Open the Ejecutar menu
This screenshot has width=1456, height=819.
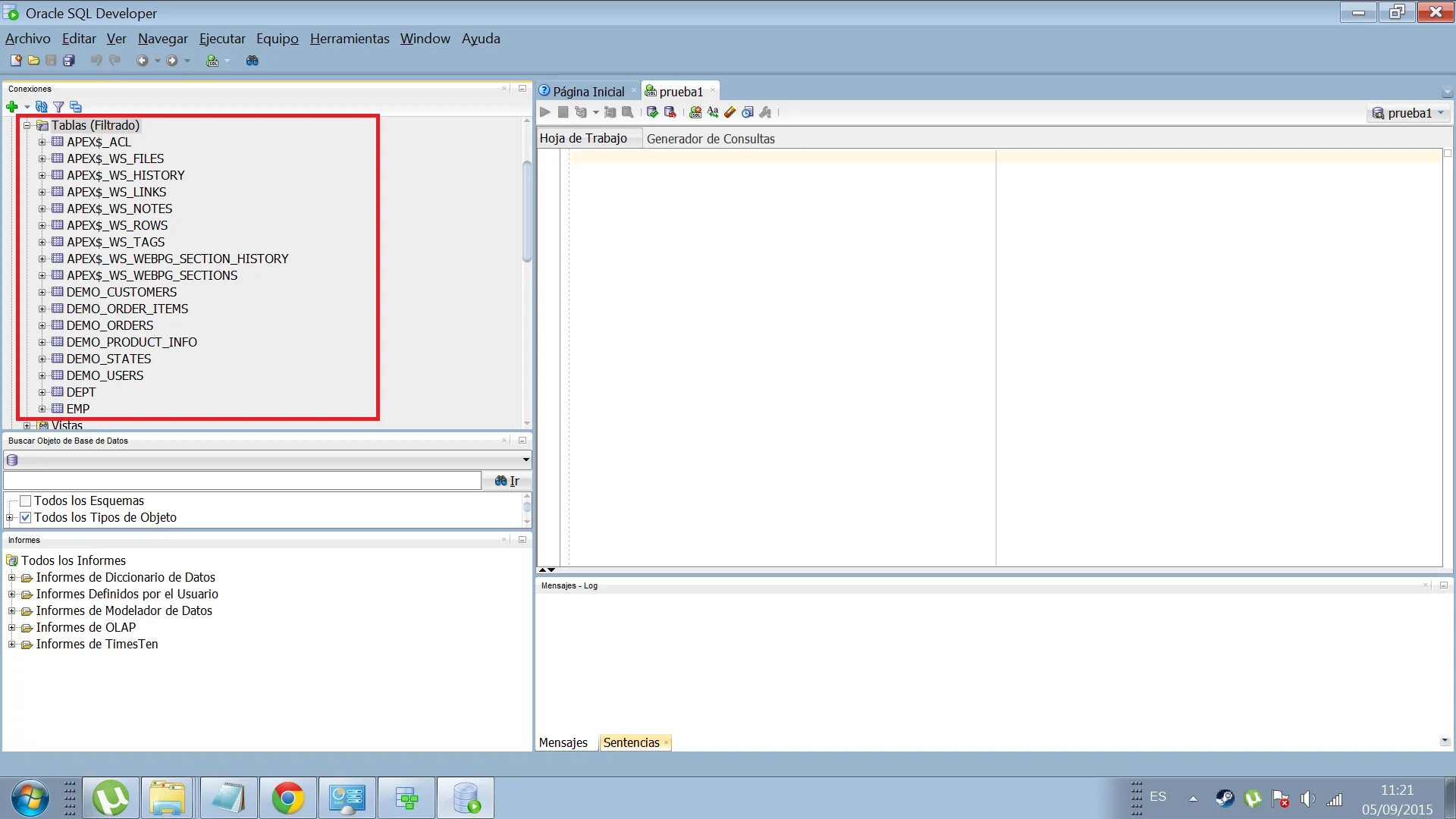222,39
